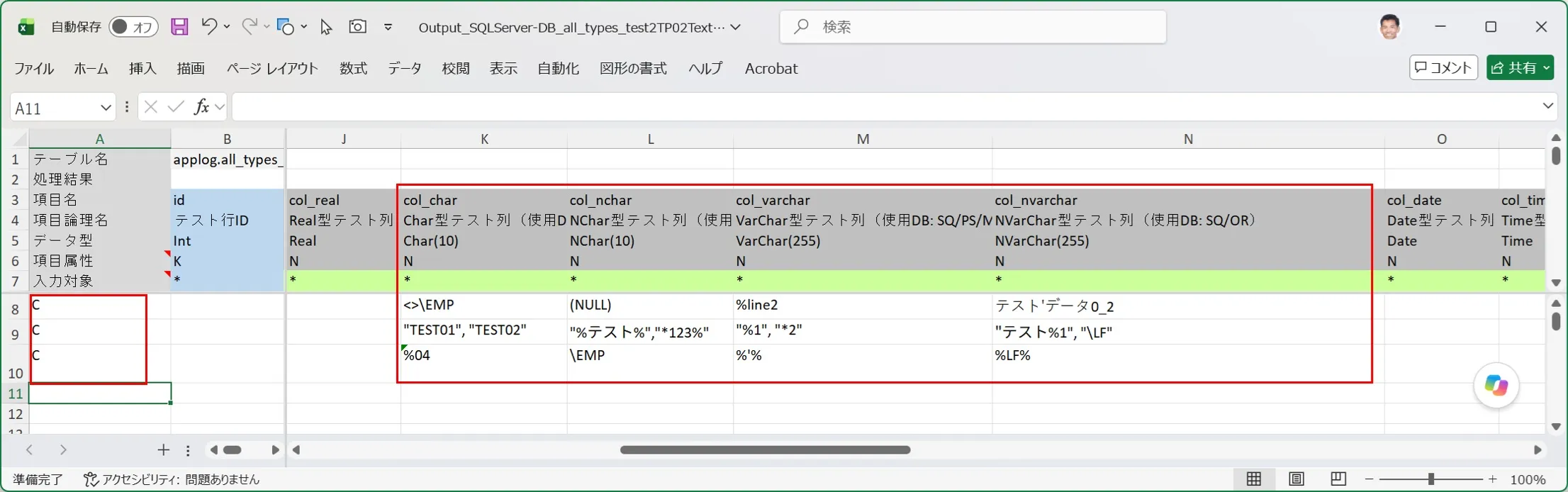Click the formula bar enter checkmark icon

coord(175,107)
